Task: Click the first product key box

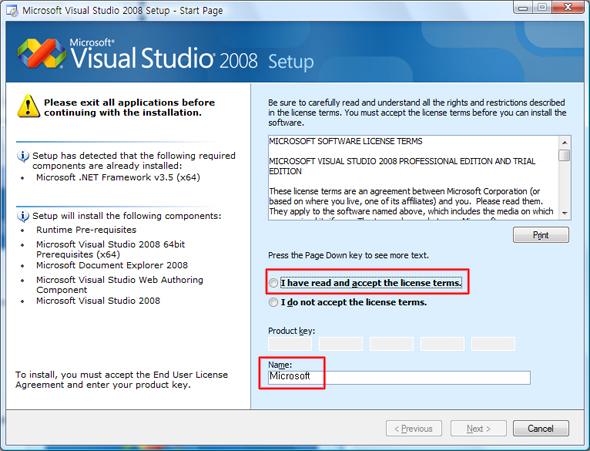Action: 290,344
